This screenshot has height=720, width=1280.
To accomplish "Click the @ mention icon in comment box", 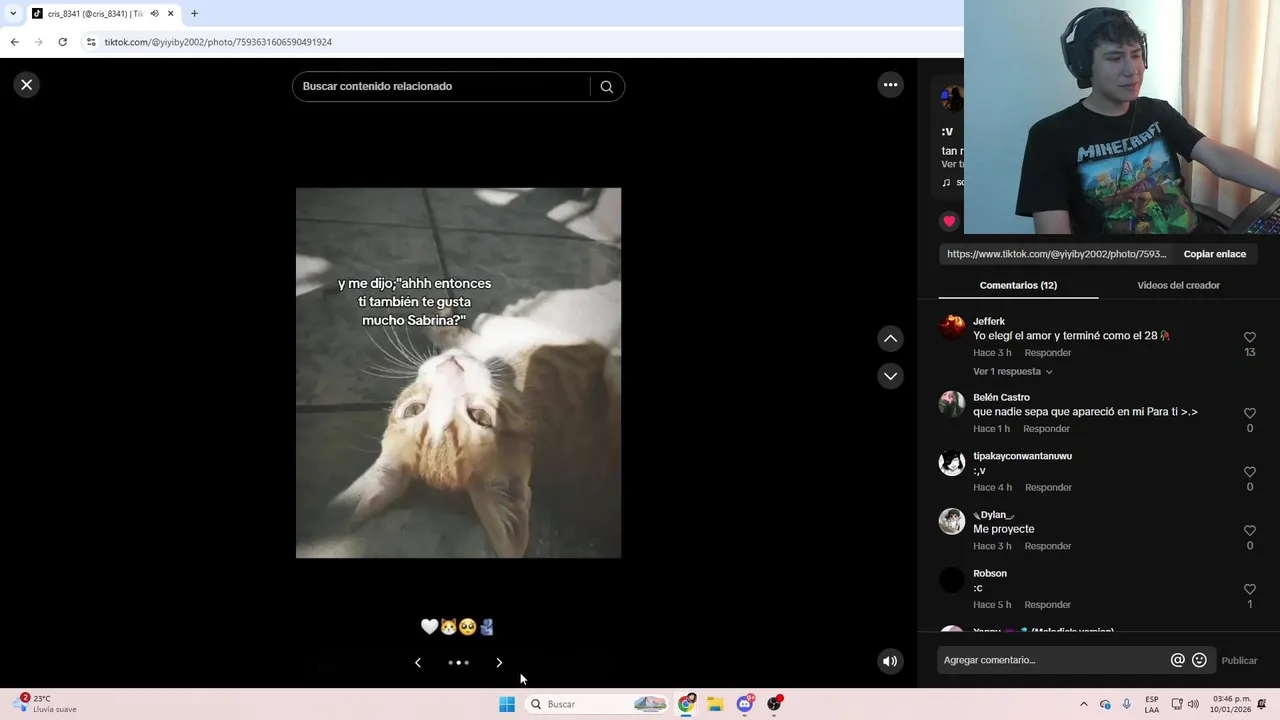I will pyautogui.click(x=1178, y=660).
